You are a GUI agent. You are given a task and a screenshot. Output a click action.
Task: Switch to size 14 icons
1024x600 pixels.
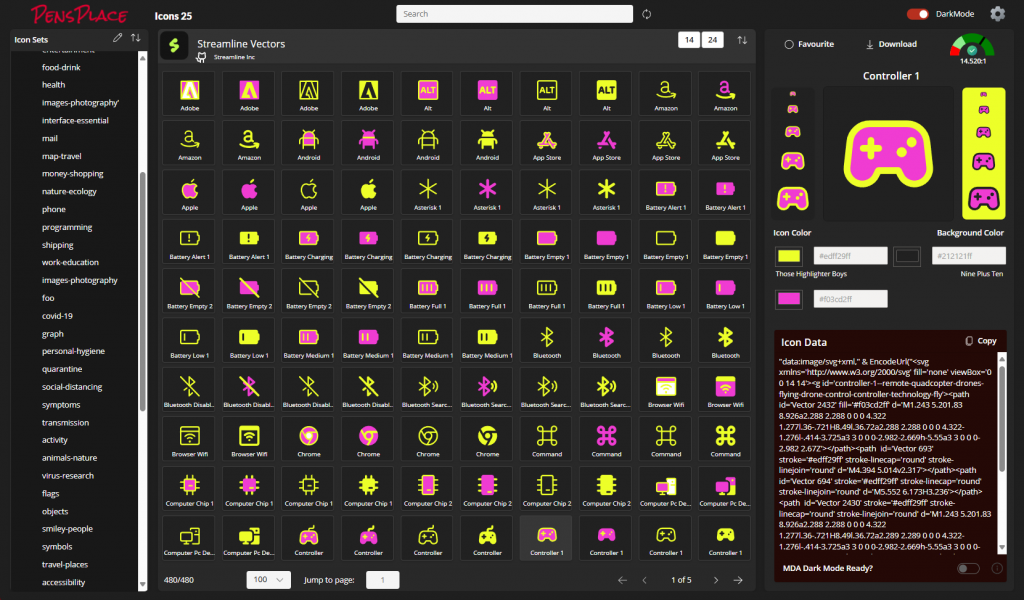pos(689,40)
